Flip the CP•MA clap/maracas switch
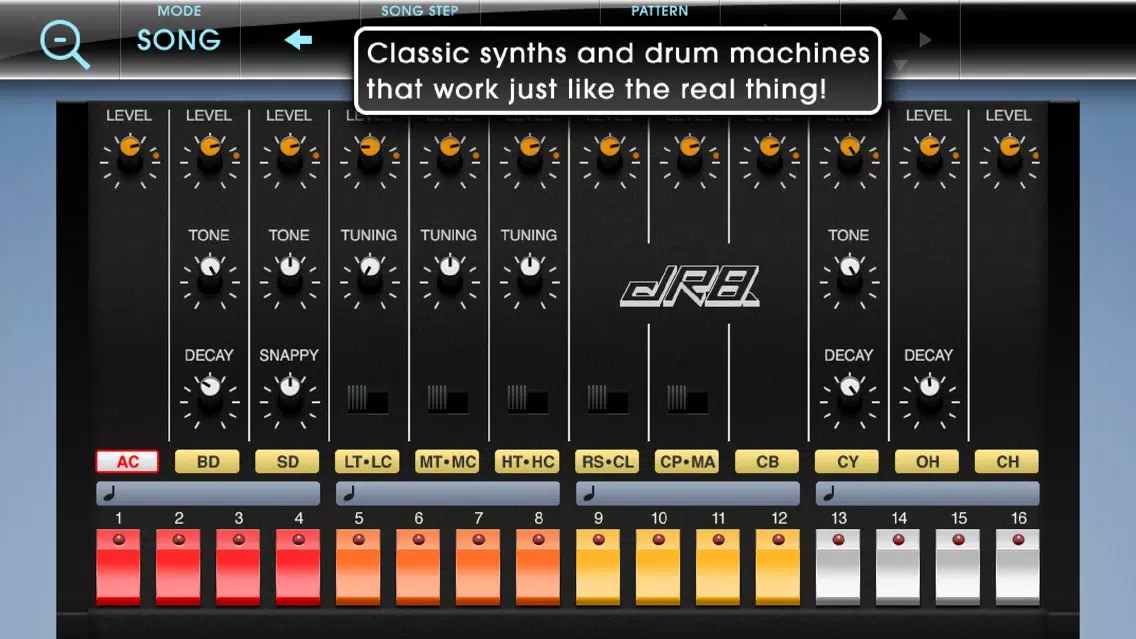Image resolution: width=1136 pixels, height=639 pixels. pyautogui.click(x=687, y=398)
